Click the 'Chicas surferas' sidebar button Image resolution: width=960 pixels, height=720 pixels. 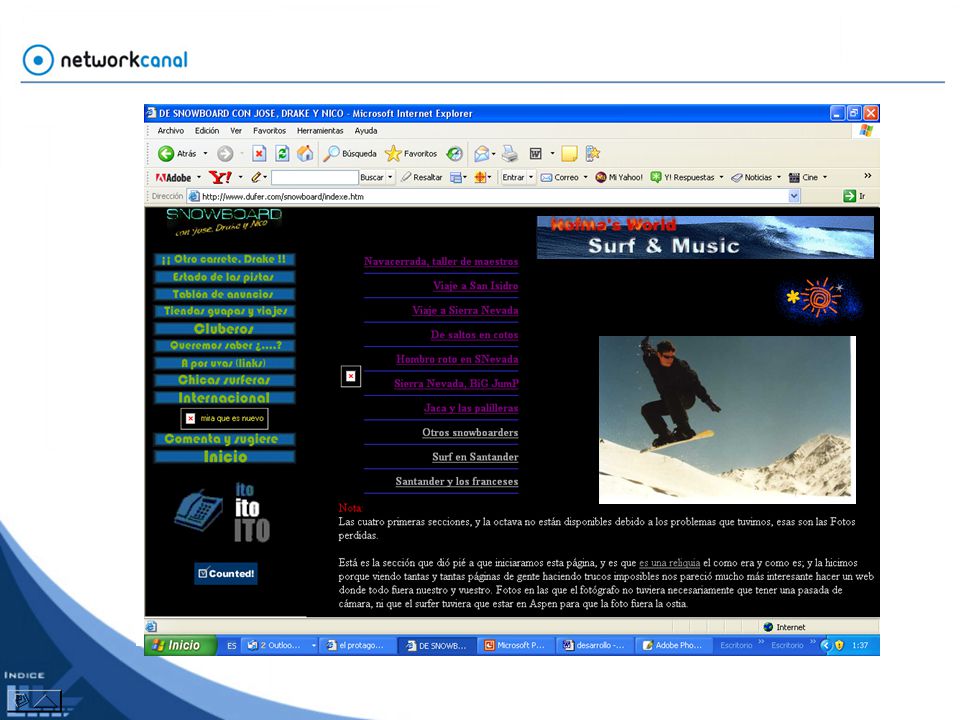click(x=224, y=380)
